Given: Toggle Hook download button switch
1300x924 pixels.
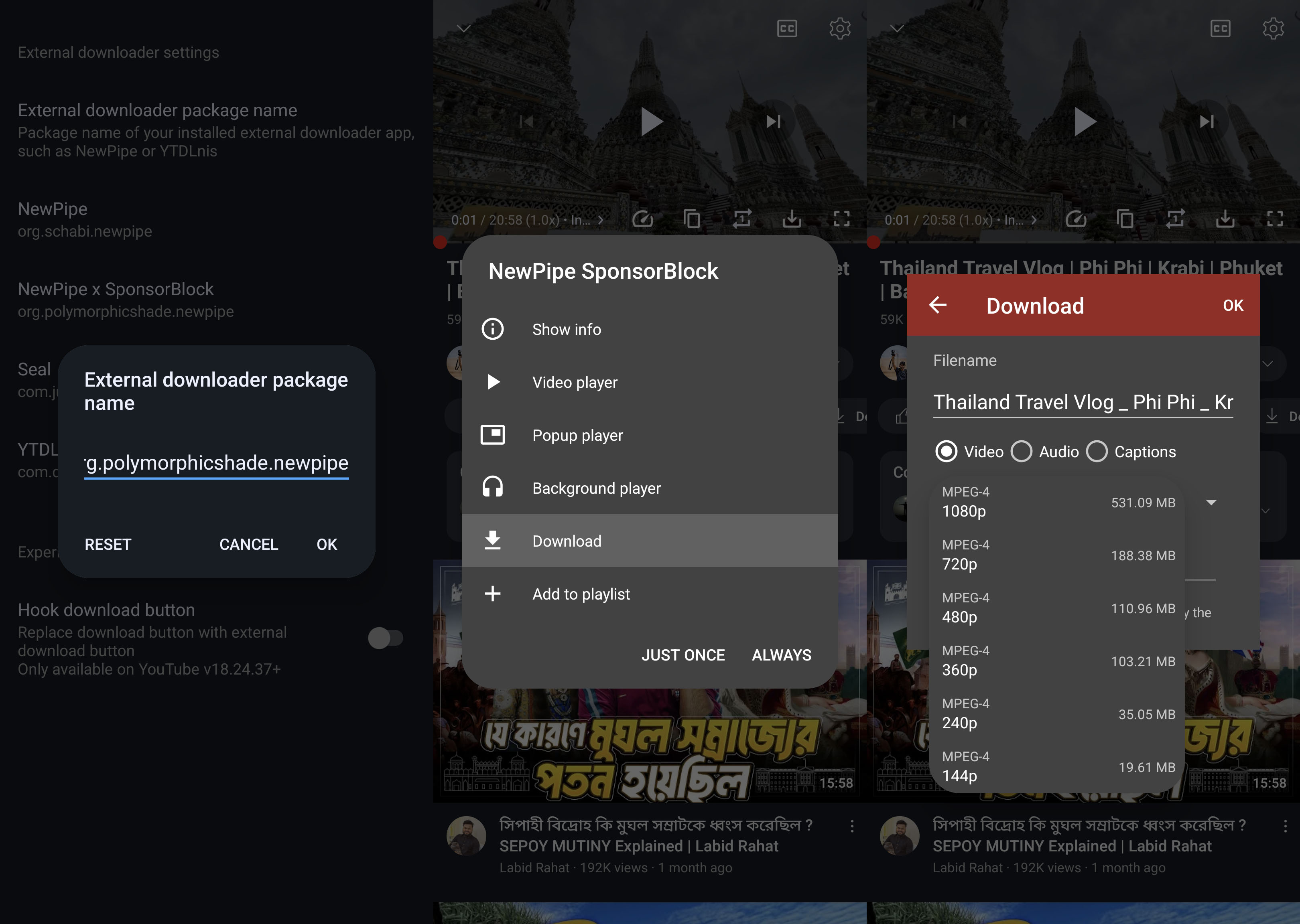Looking at the screenshot, I should [x=385, y=638].
